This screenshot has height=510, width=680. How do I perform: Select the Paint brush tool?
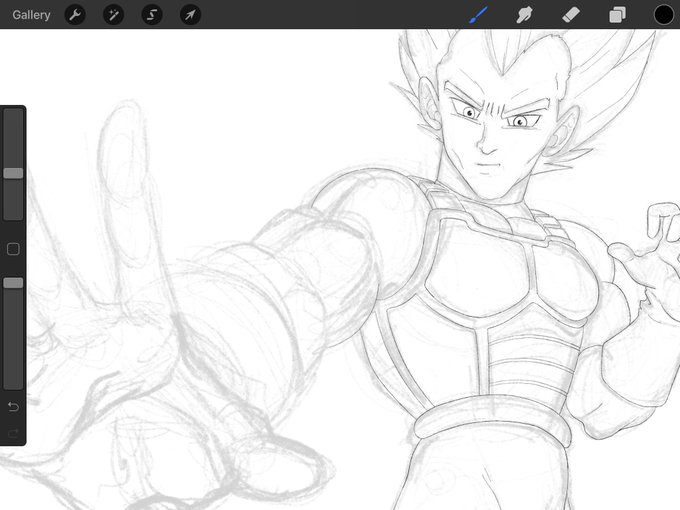478,15
